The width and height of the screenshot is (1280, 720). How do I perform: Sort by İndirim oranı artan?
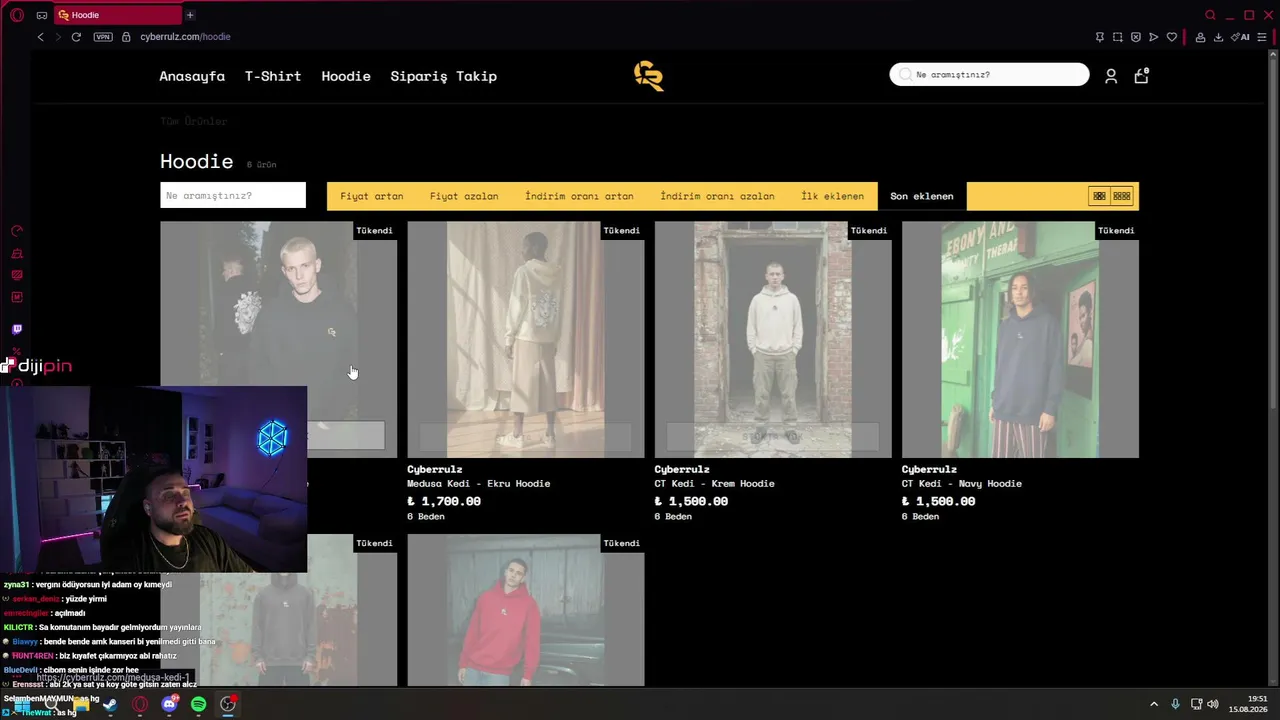579,196
